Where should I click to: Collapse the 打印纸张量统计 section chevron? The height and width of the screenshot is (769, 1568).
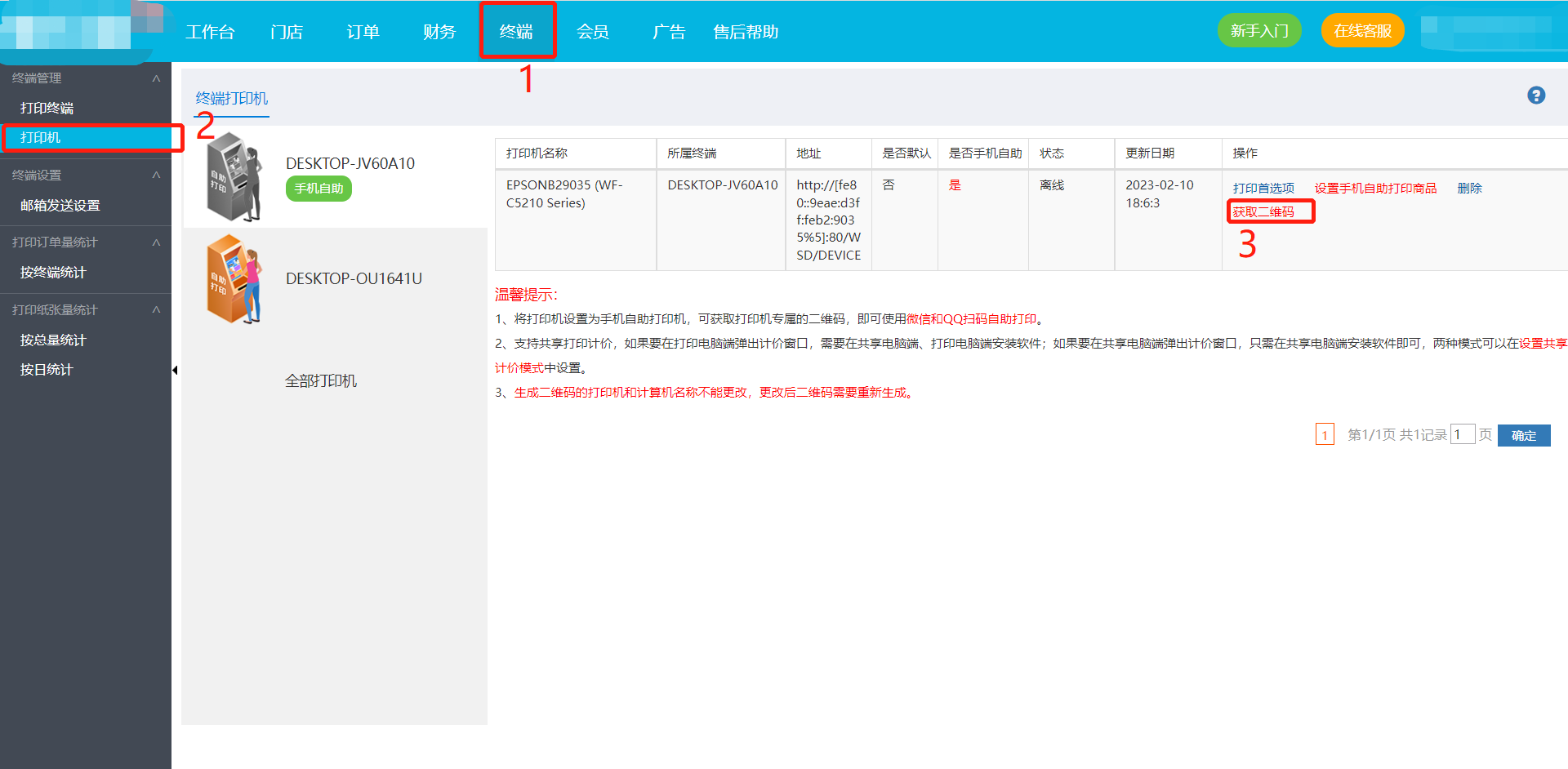(x=156, y=310)
